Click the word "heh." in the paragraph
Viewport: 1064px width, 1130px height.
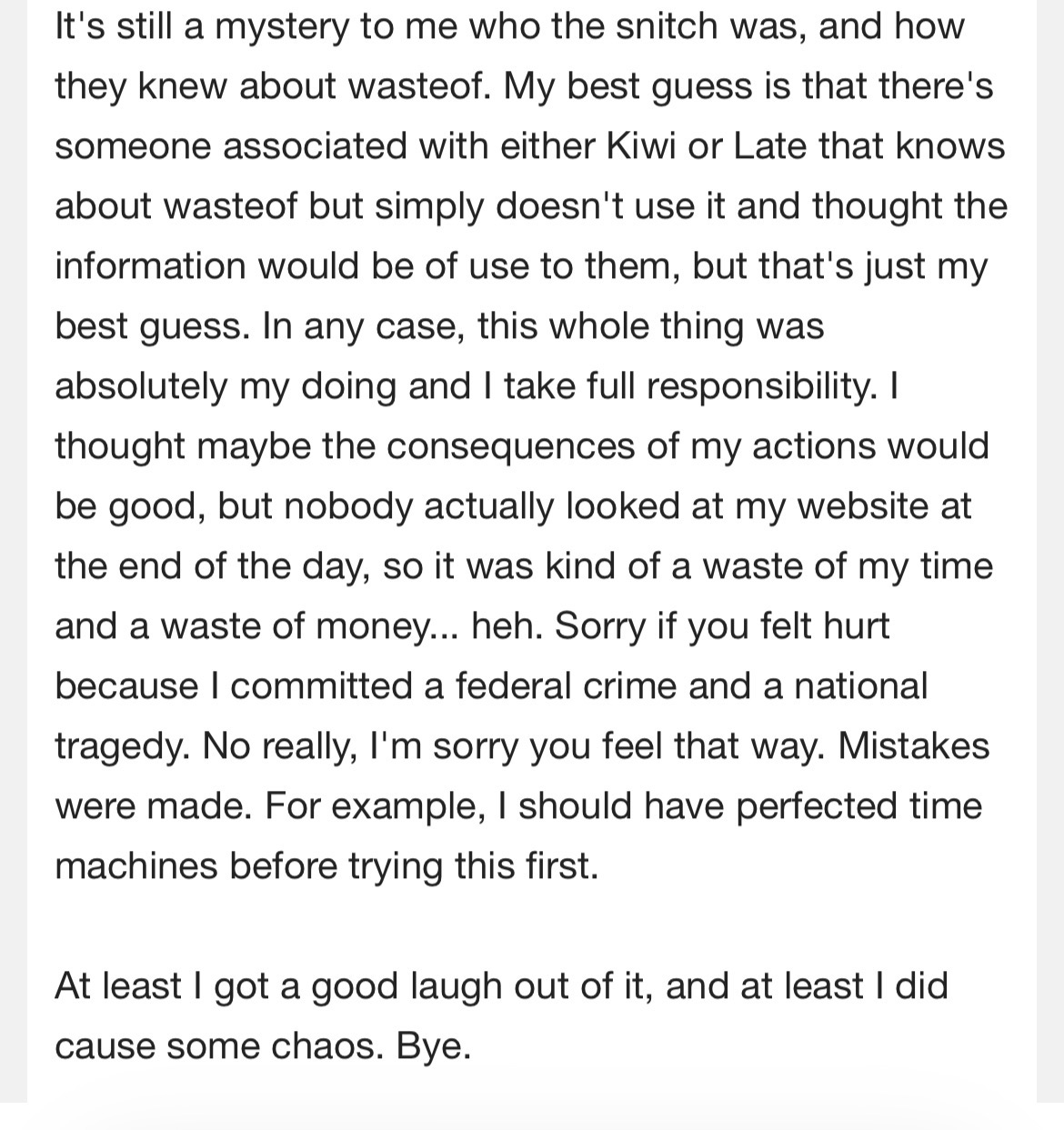tap(506, 626)
